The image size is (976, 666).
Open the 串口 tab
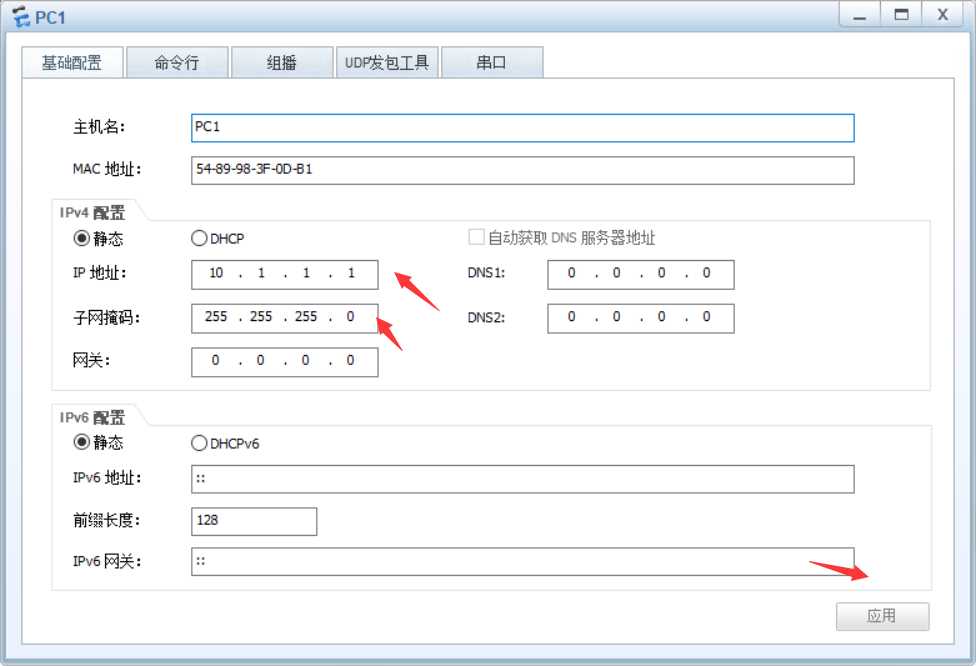pyautogui.click(x=492, y=62)
